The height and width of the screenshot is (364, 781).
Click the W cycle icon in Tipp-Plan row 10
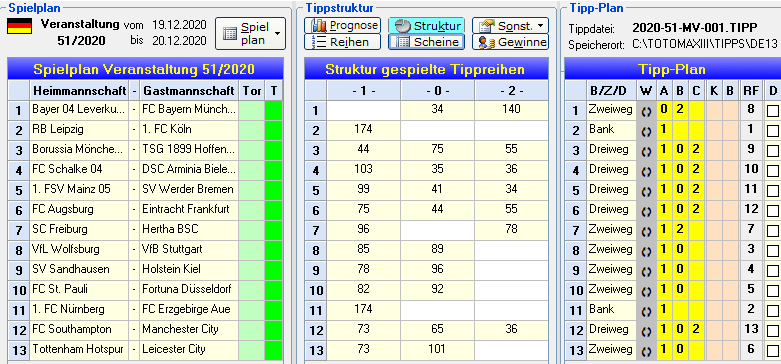tap(647, 291)
